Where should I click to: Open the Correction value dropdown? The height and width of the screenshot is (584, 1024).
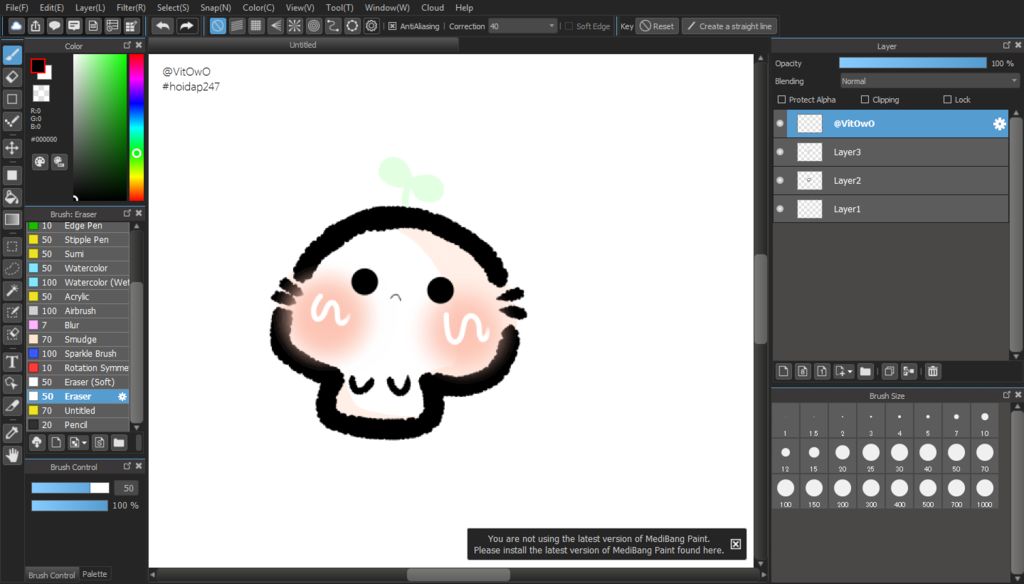pos(522,26)
